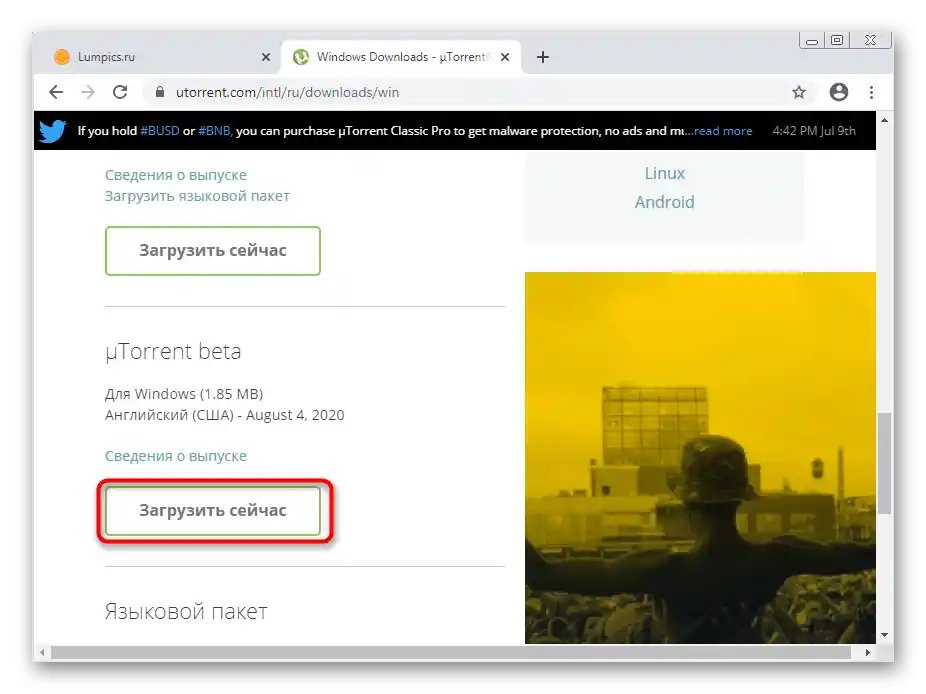
Task: Switch to the Lumpics.ru tab
Action: pos(157,57)
